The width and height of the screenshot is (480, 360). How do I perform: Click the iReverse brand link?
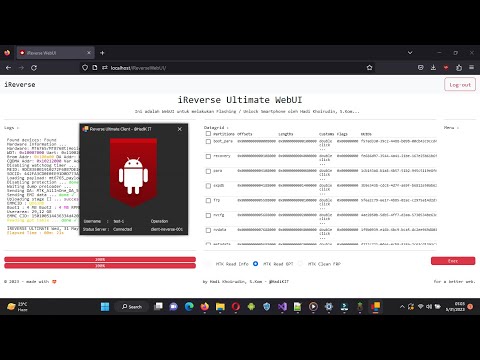coord(20,85)
